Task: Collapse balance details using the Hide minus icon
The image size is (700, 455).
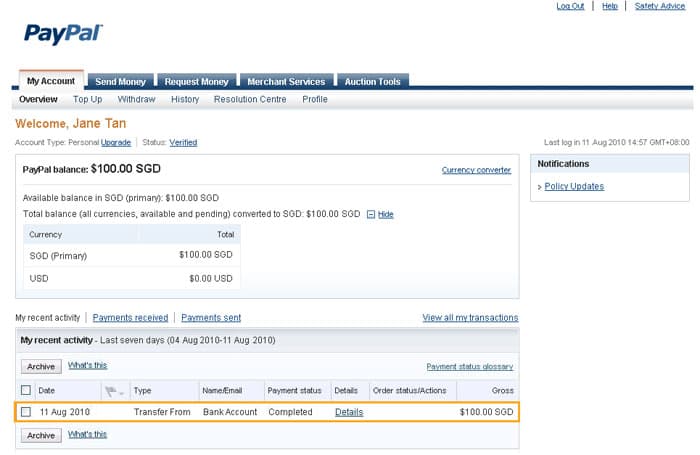Action: 371,214
